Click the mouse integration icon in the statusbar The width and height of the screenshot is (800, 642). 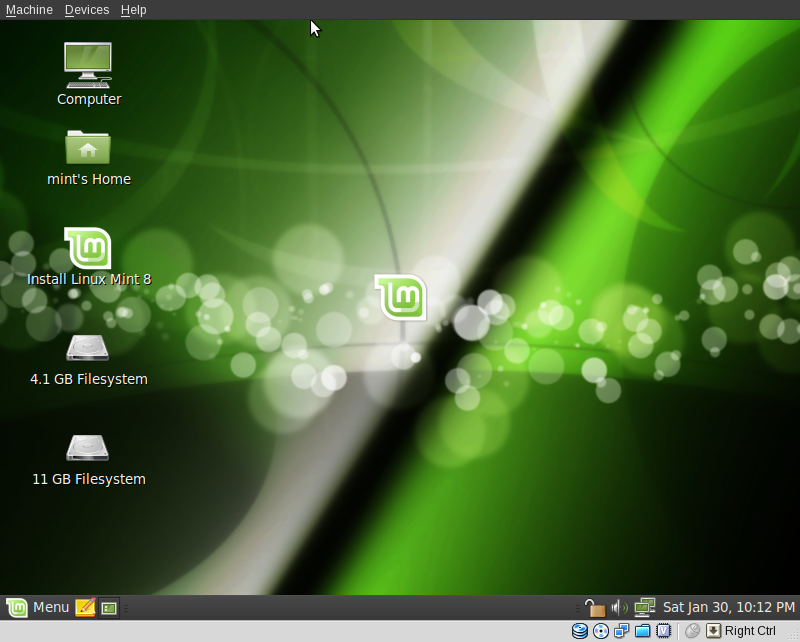point(691,630)
